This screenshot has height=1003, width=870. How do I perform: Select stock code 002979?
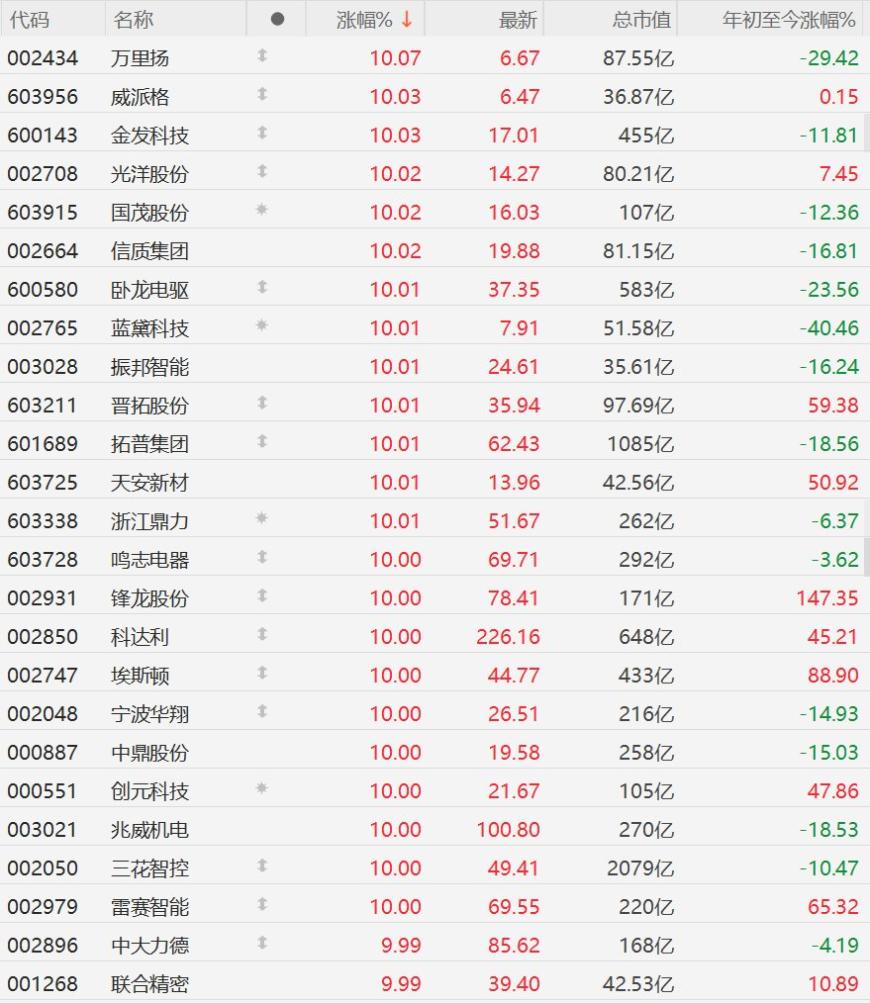[x=42, y=907]
